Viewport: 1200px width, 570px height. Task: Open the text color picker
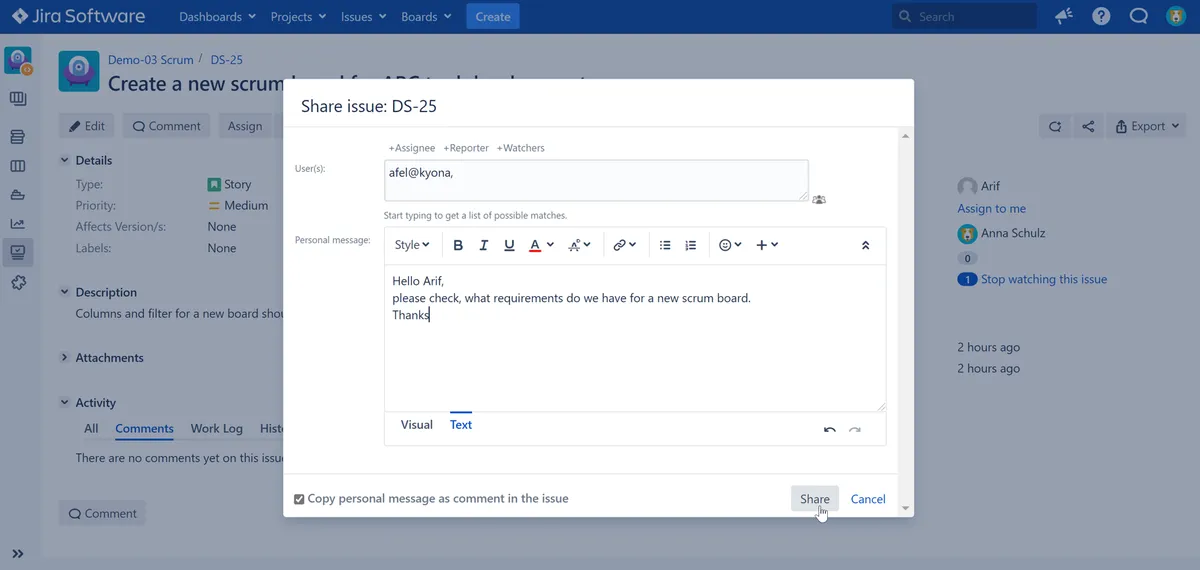[x=540, y=245]
